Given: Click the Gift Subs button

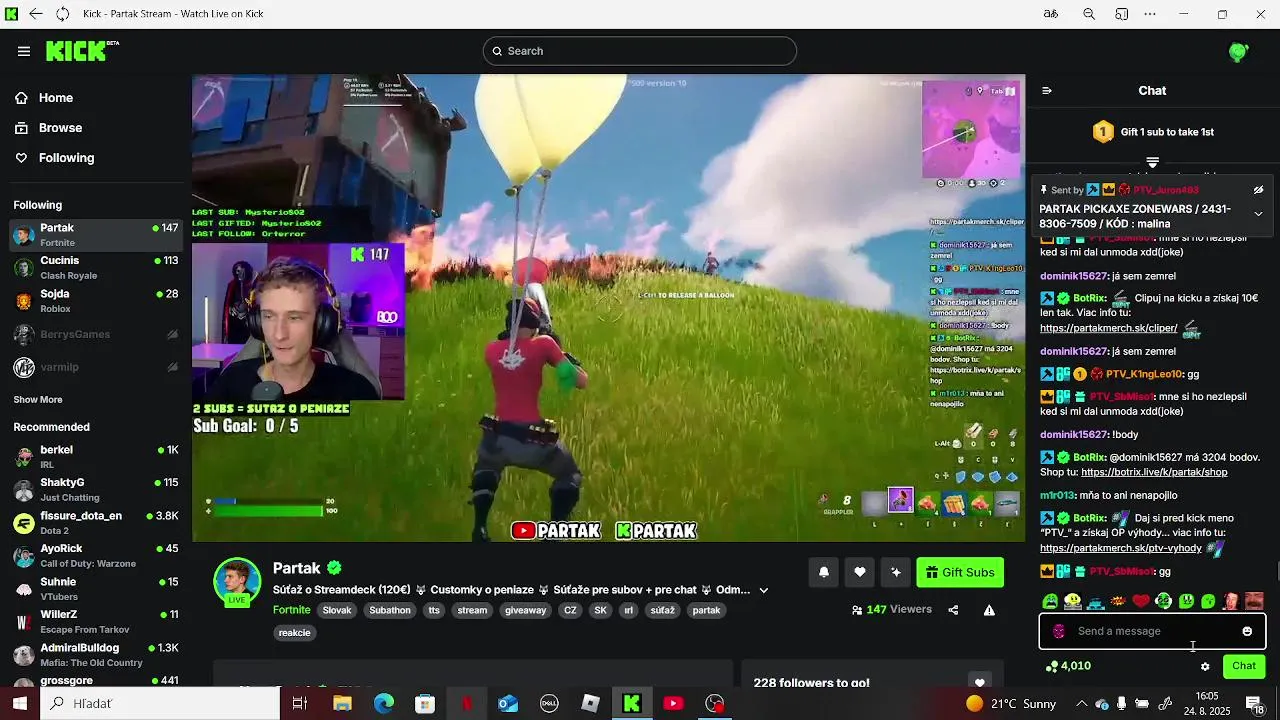Looking at the screenshot, I should click(x=960, y=572).
